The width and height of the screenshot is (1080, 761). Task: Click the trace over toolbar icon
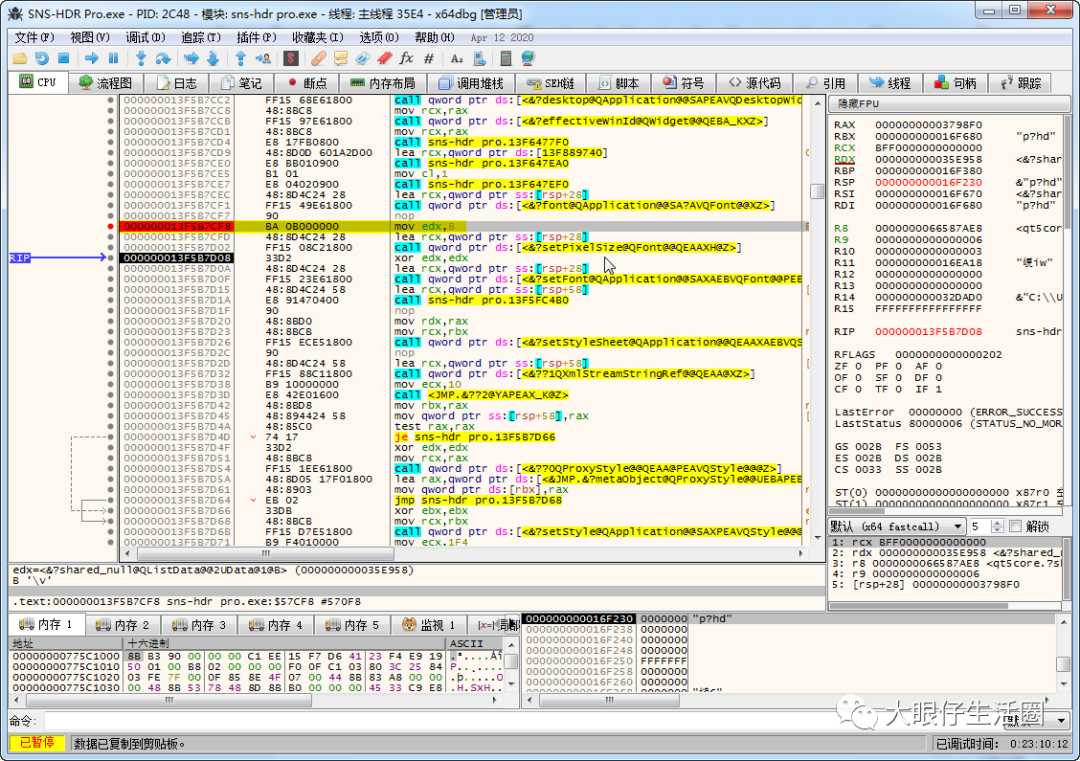point(213,59)
